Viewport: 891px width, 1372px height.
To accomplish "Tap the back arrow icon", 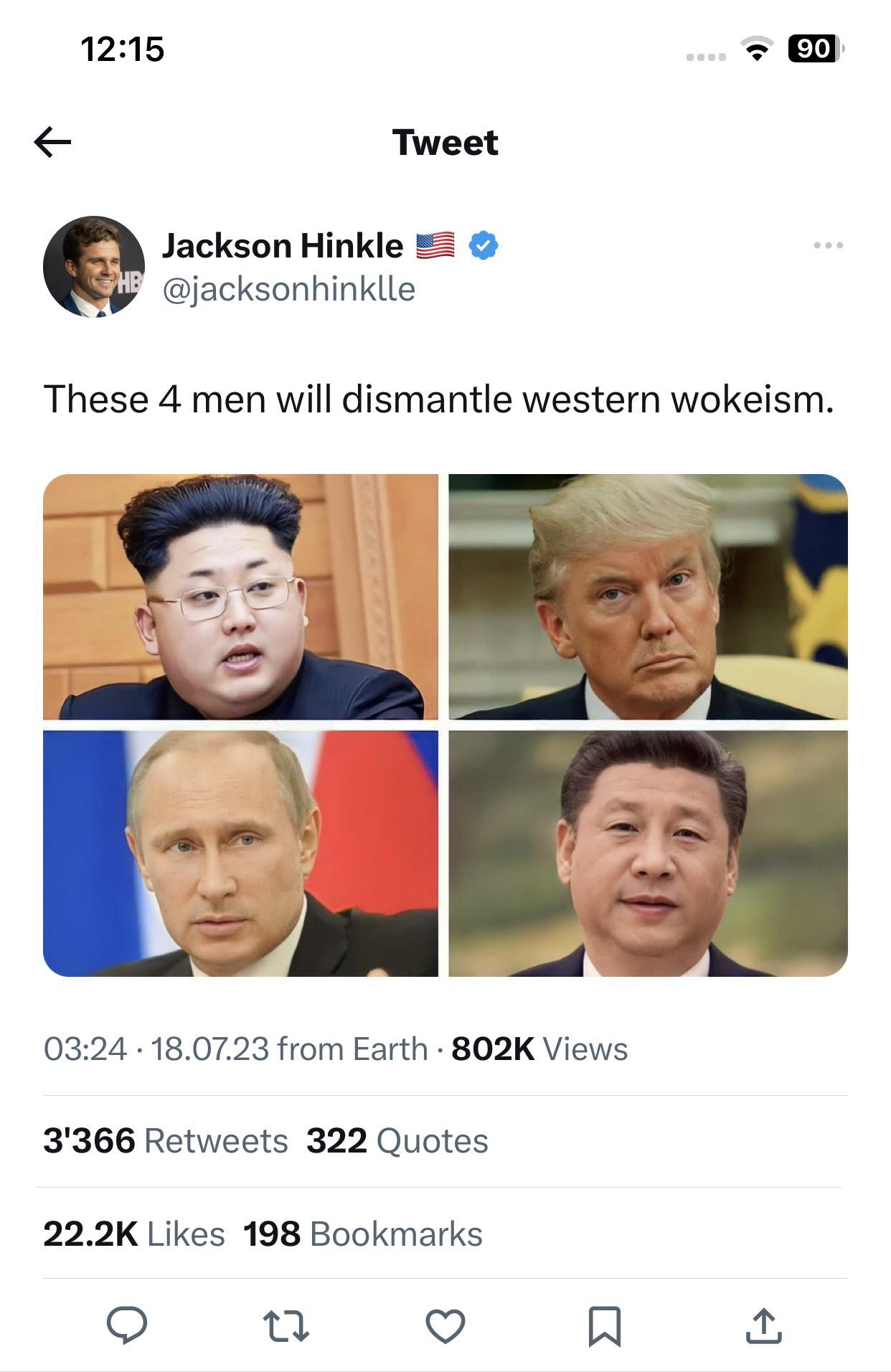I will 52,142.
